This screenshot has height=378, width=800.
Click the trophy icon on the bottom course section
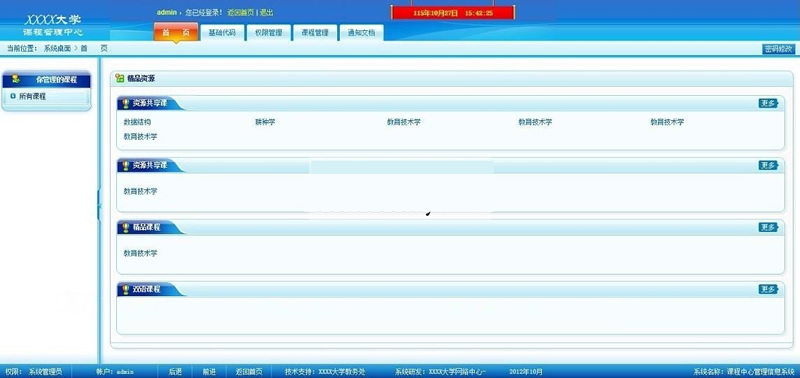(x=125, y=290)
